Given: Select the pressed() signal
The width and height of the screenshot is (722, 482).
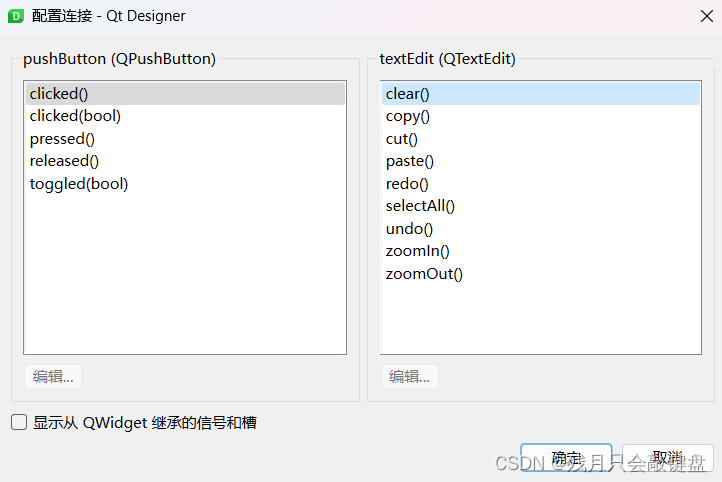Looking at the screenshot, I should [x=185, y=139].
